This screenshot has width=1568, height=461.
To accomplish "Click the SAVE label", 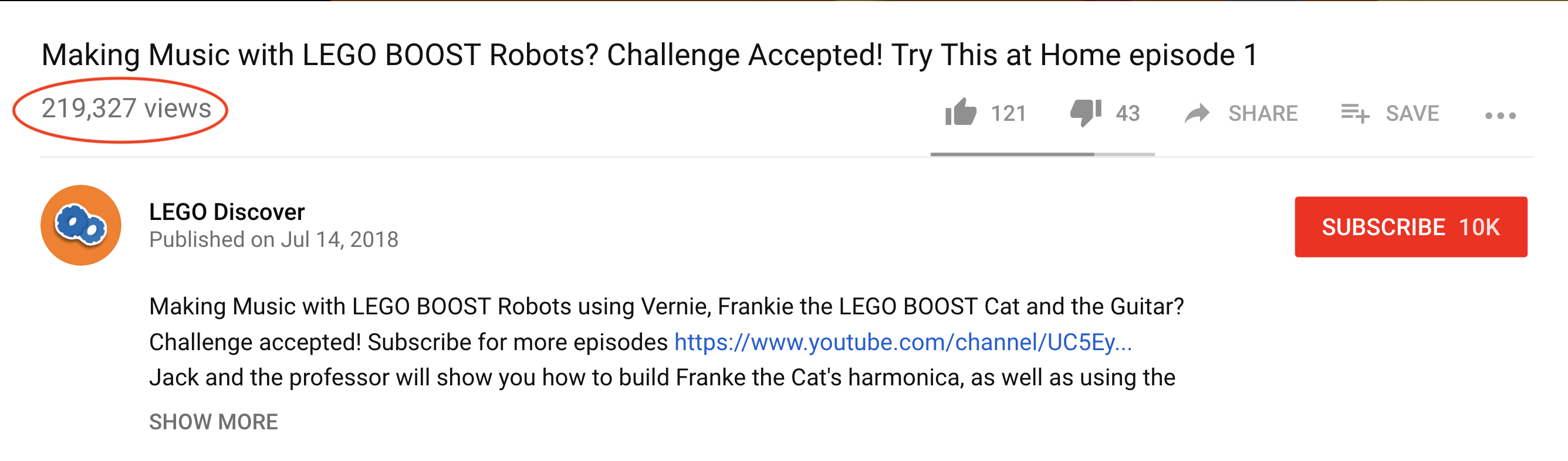I will (x=1412, y=114).
